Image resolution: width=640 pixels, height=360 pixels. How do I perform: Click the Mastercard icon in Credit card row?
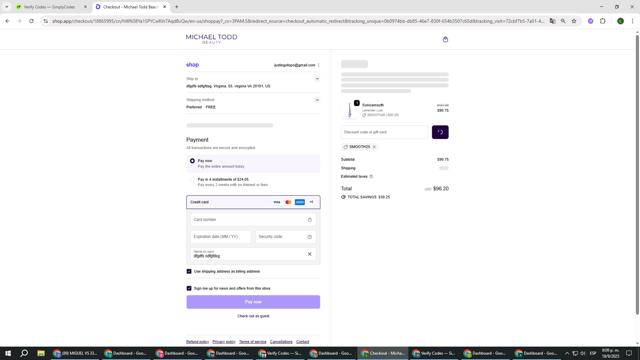click(288, 202)
